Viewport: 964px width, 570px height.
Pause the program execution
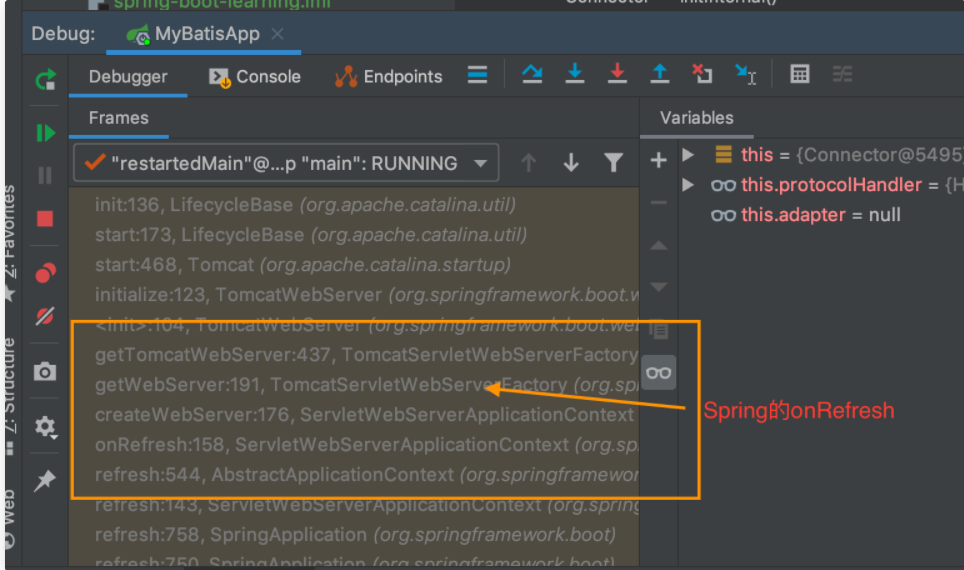coord(45,175)
